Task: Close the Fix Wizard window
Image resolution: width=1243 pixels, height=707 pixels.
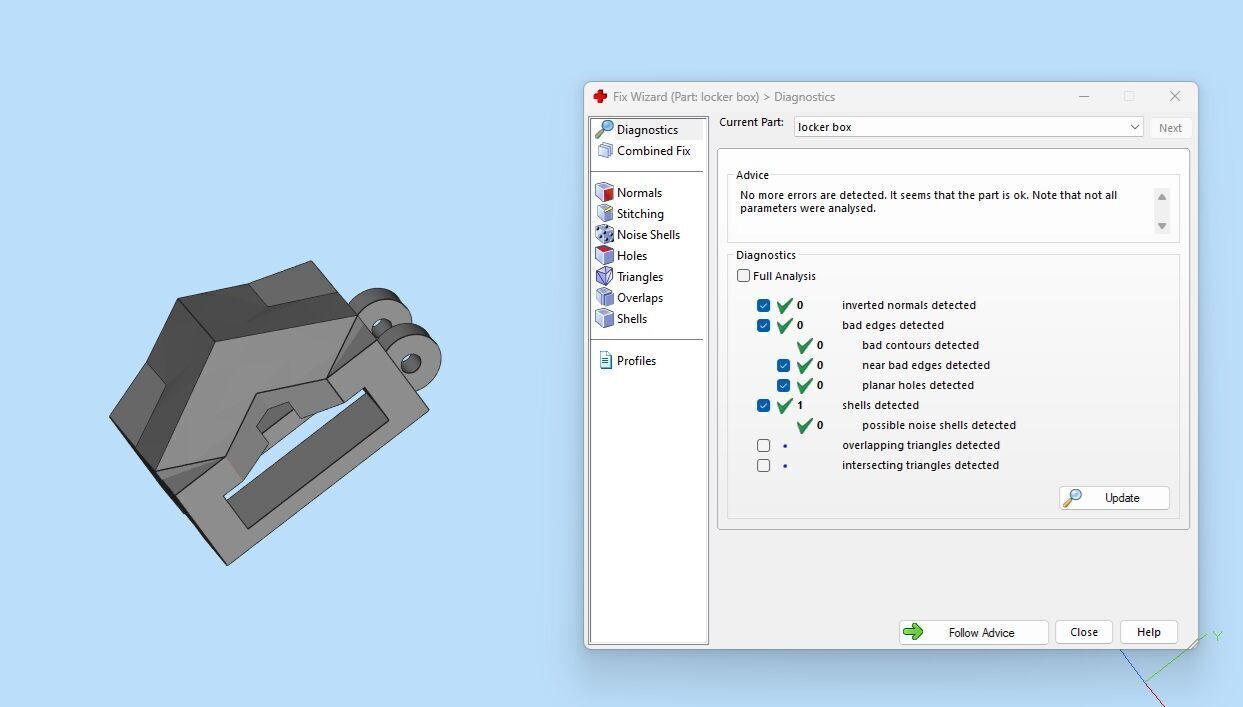Action: (x=1174, y=96)
